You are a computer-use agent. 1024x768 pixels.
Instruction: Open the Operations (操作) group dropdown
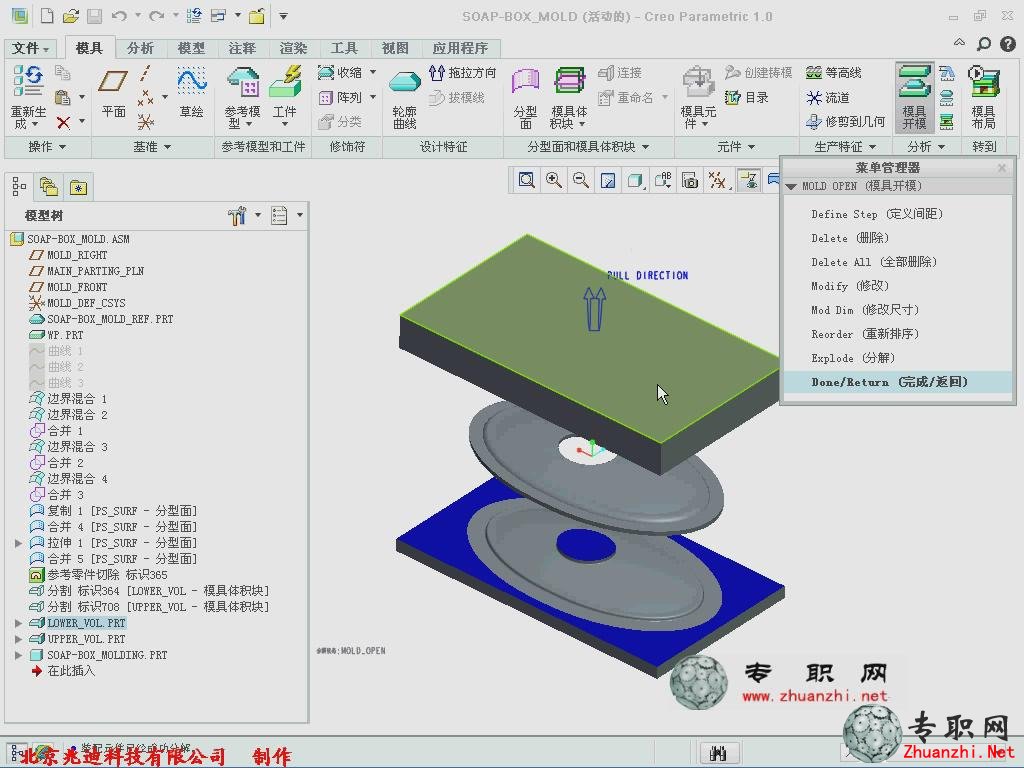tap(48, 146)
